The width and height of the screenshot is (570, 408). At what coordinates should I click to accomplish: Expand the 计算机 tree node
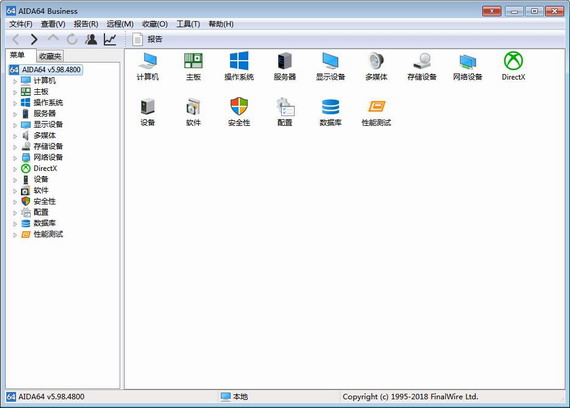pos(15,81)
